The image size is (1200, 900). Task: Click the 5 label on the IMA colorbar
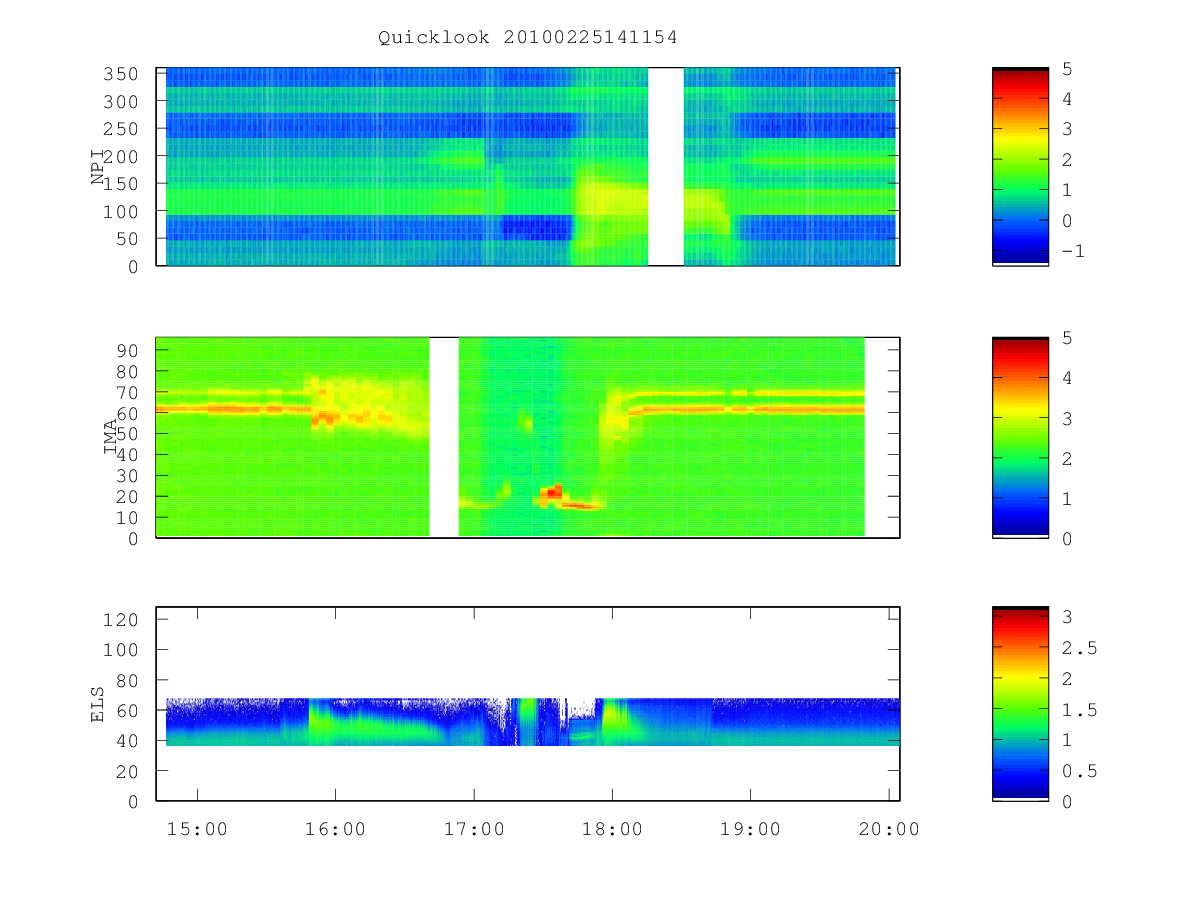click(x=1066, y=338)
